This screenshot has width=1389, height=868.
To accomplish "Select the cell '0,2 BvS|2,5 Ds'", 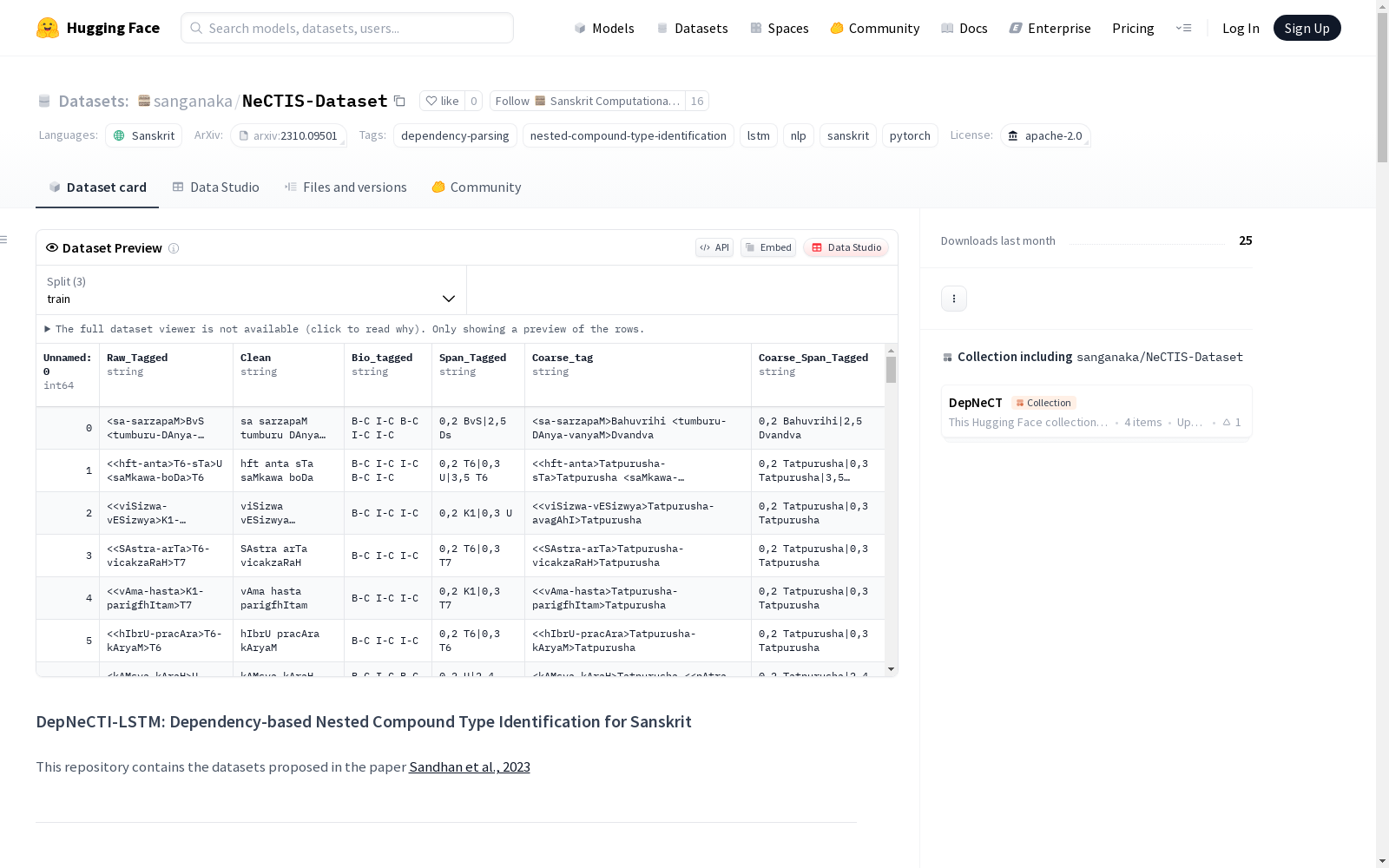I will tap(478, 428).
